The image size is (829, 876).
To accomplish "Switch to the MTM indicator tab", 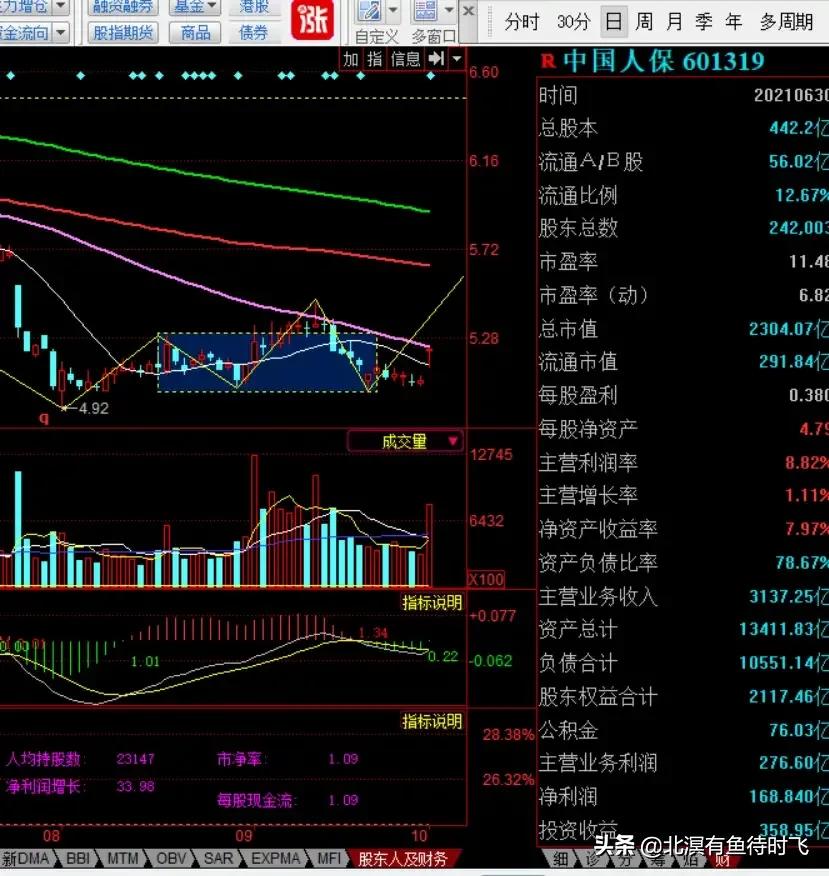I will [x=122, y=858].
